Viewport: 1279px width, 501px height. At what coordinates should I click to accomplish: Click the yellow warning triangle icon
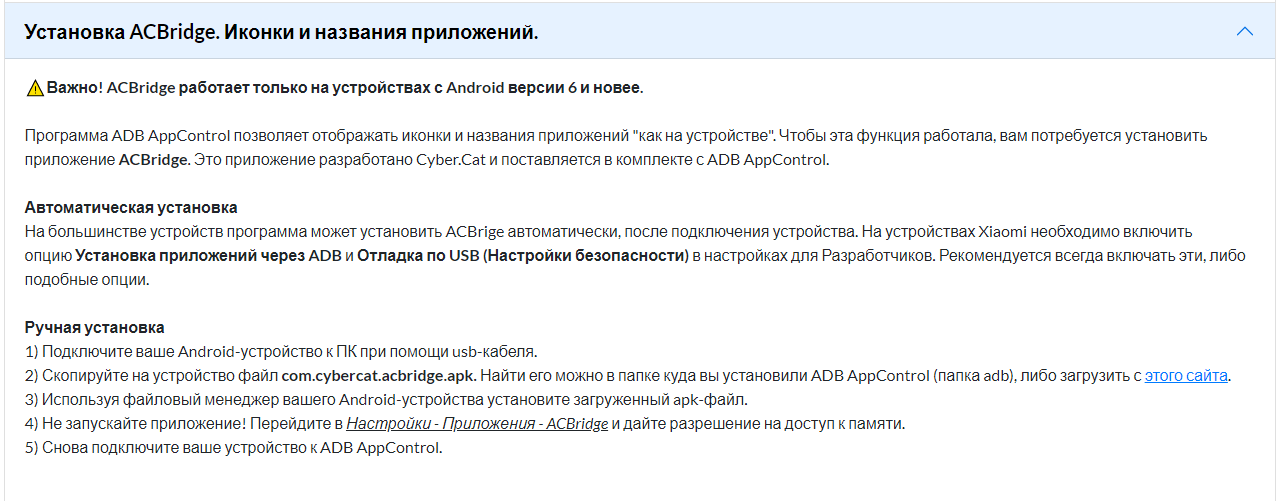point(35,88)
